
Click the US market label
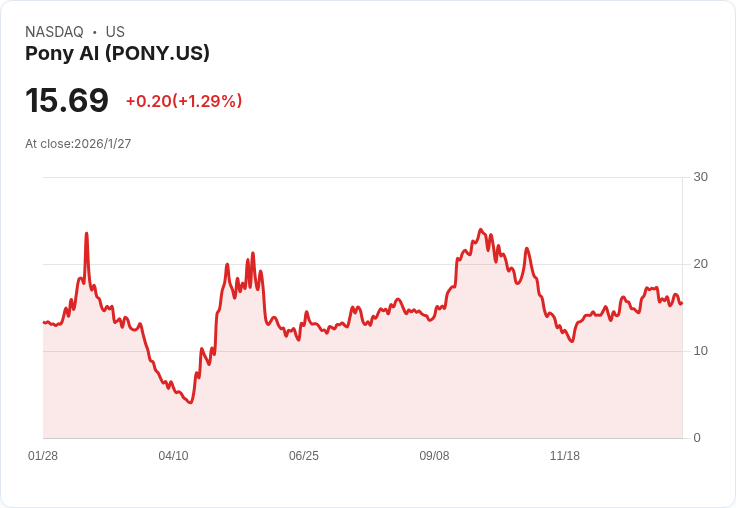coord(115,32)
